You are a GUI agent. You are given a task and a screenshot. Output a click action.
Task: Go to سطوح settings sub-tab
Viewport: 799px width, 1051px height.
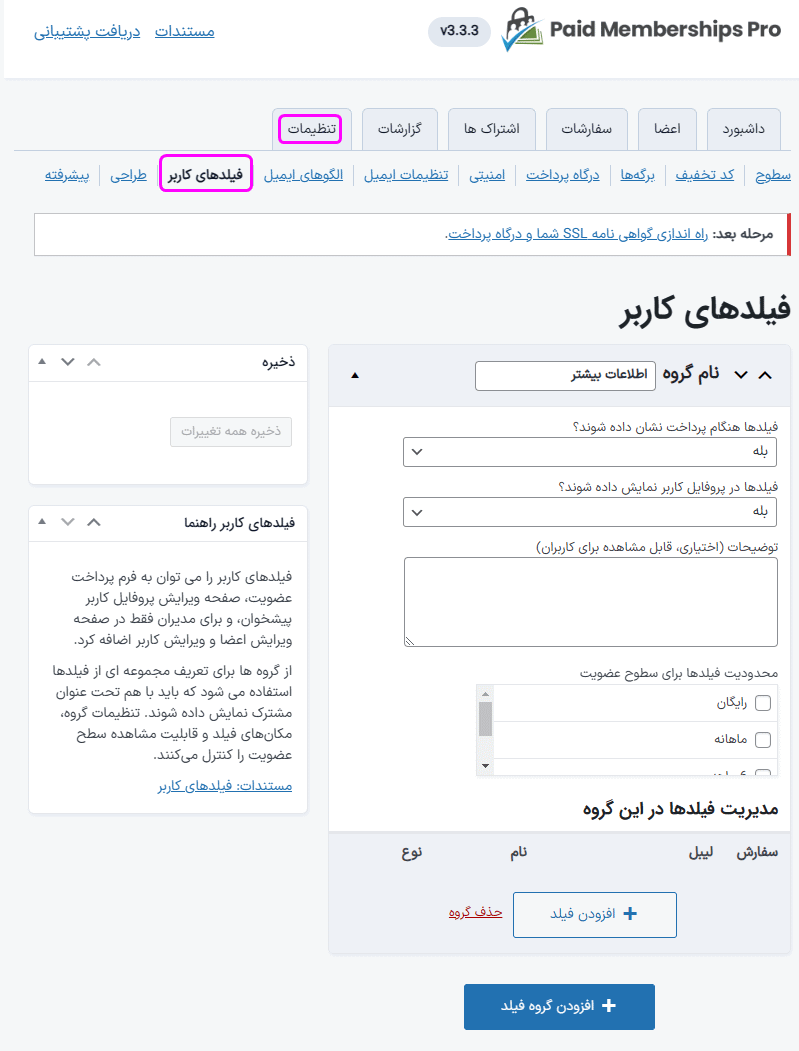pyautogui.click(x=773, y=175)
